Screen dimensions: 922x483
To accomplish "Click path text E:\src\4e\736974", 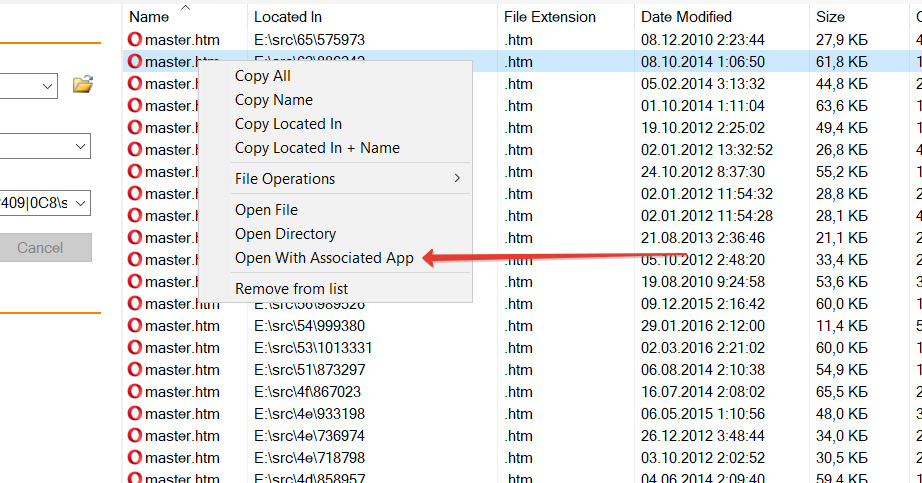I will [x=309, y=436].
